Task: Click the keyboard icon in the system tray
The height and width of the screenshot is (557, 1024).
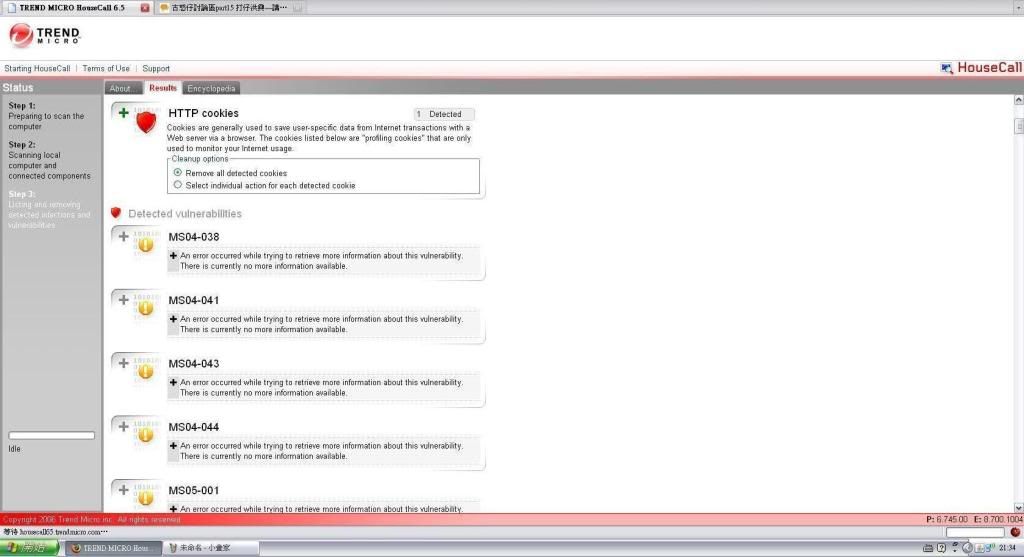Action: click(x=927, y=548)
